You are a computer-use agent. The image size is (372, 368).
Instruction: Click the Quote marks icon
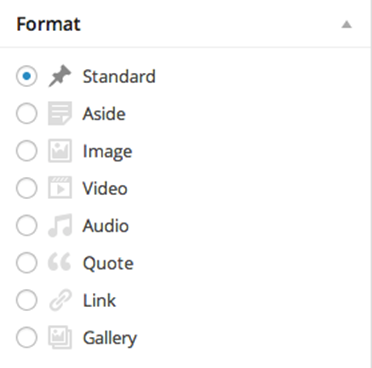pyautogui.click(x=59, y=262)
